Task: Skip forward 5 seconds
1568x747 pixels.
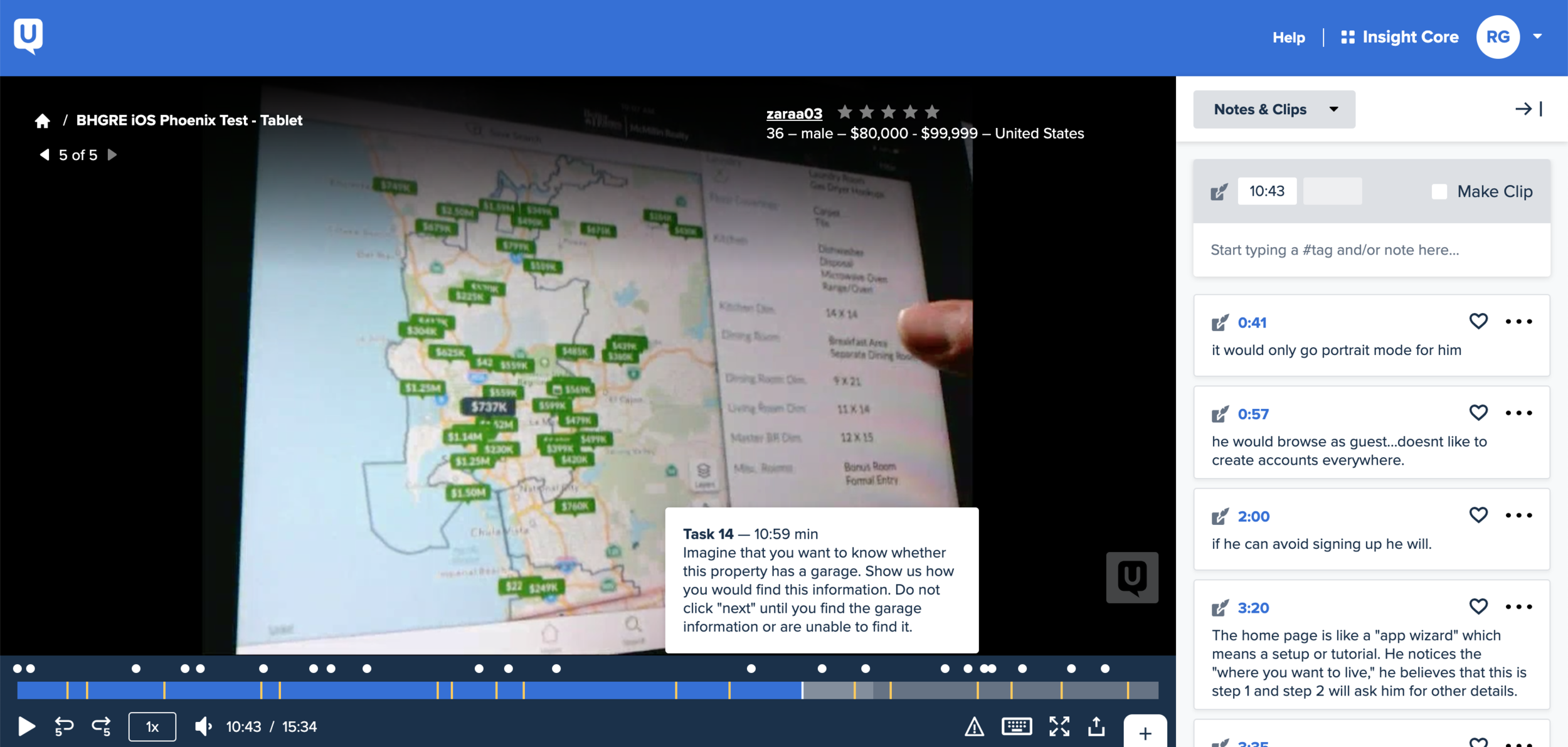Action: pyautogui.click(x=102, y=726)
